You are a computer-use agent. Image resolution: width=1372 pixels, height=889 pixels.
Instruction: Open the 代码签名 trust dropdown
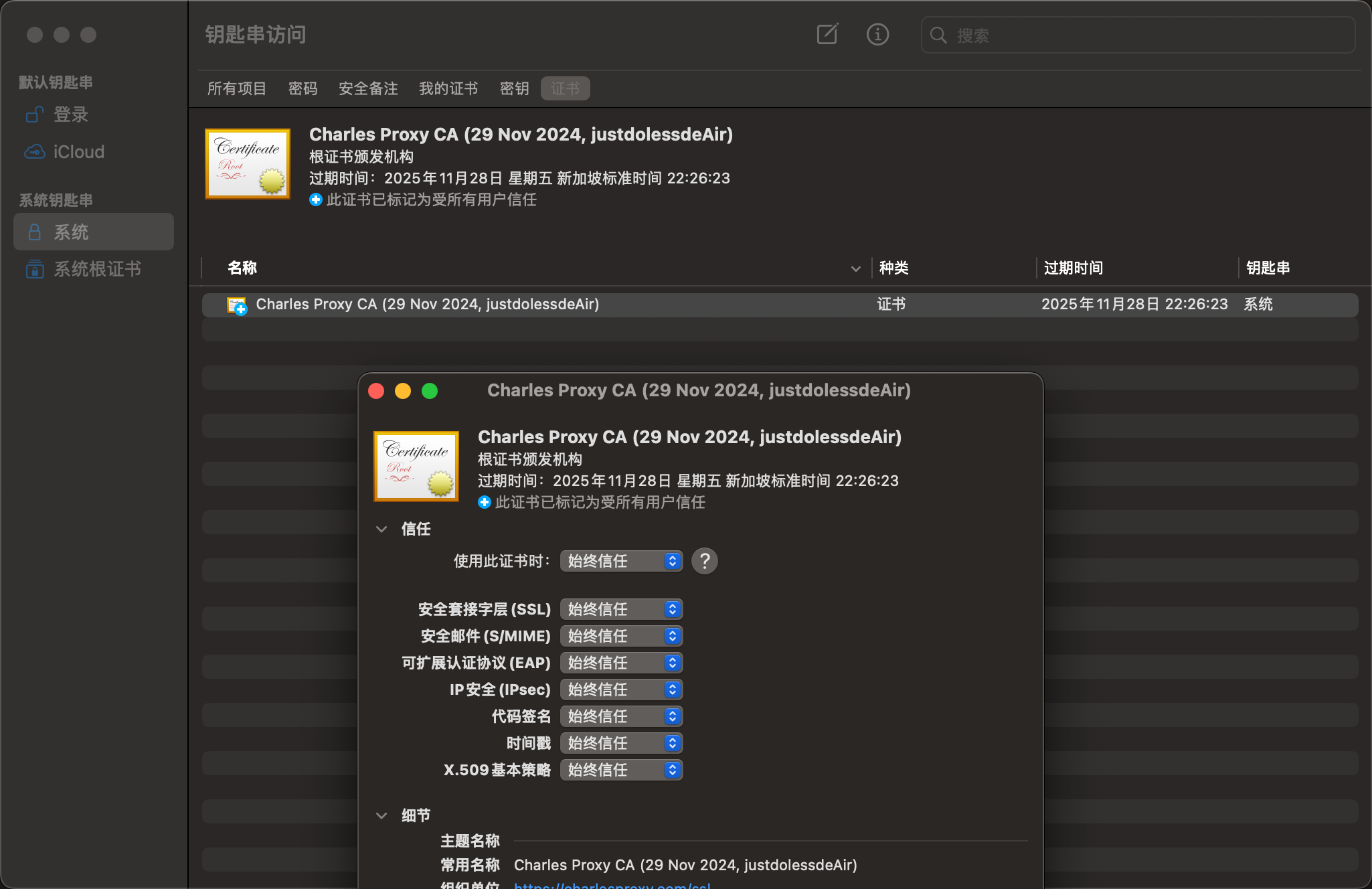622,716
